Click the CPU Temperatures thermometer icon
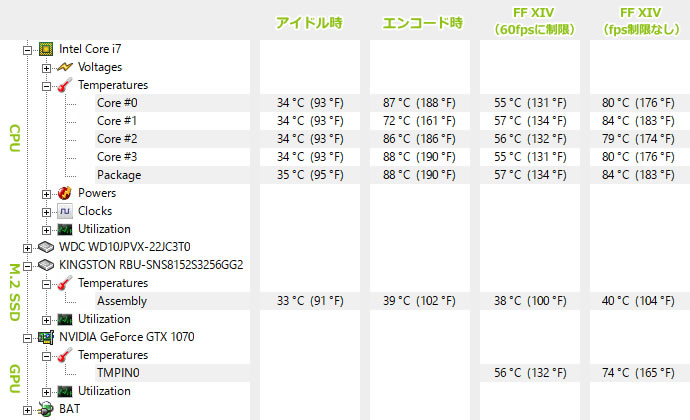The image size is (690, 420). 65,85
